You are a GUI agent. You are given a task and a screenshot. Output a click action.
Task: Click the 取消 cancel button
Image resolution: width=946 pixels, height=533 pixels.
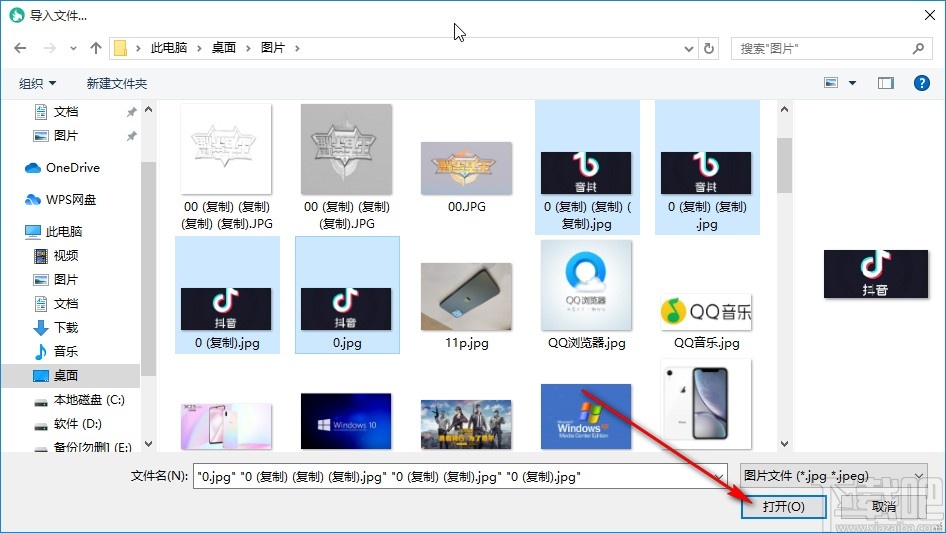click(884, 506)
